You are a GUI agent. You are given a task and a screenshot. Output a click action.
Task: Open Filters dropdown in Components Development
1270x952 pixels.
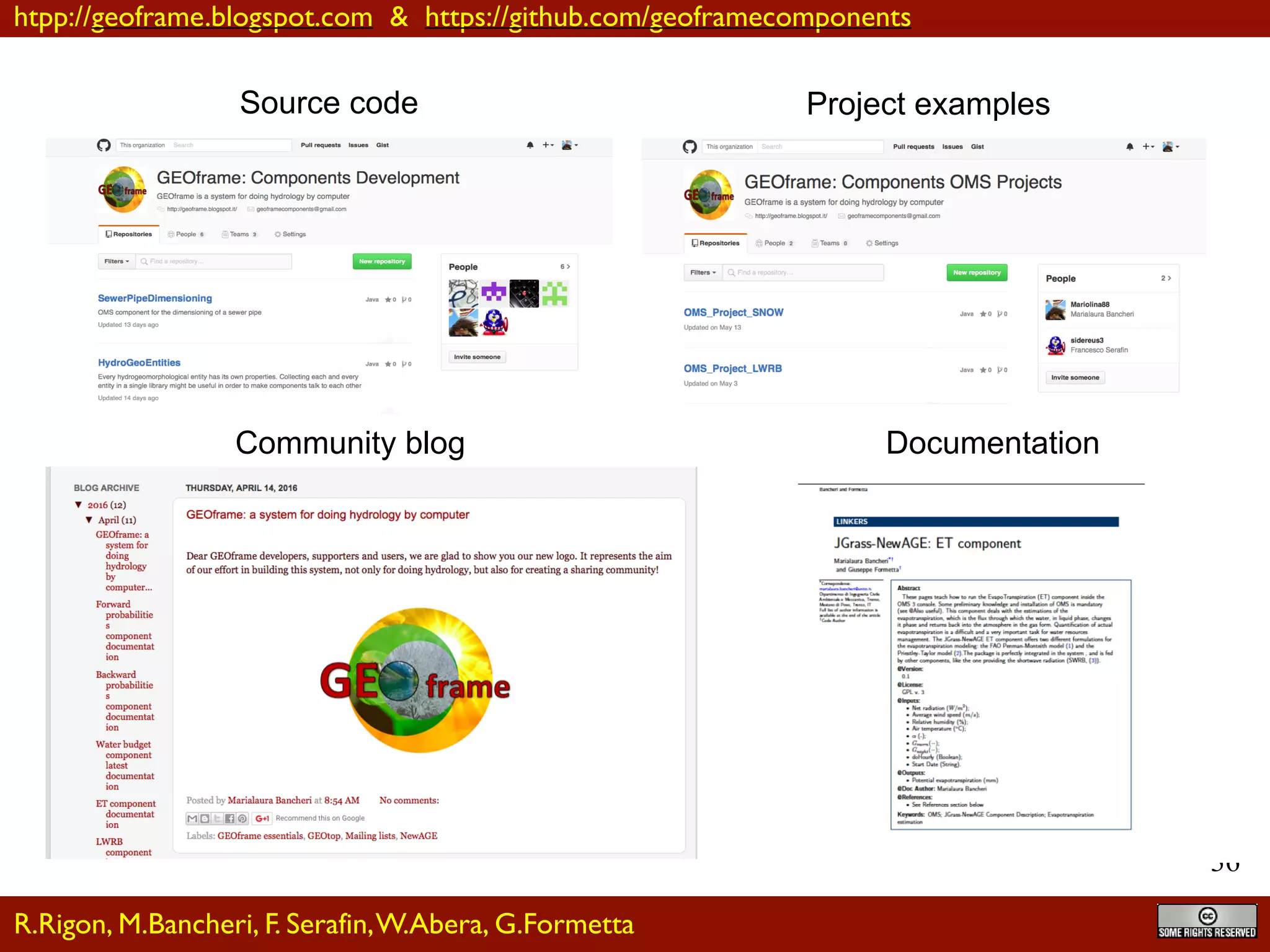coord(117,262)
